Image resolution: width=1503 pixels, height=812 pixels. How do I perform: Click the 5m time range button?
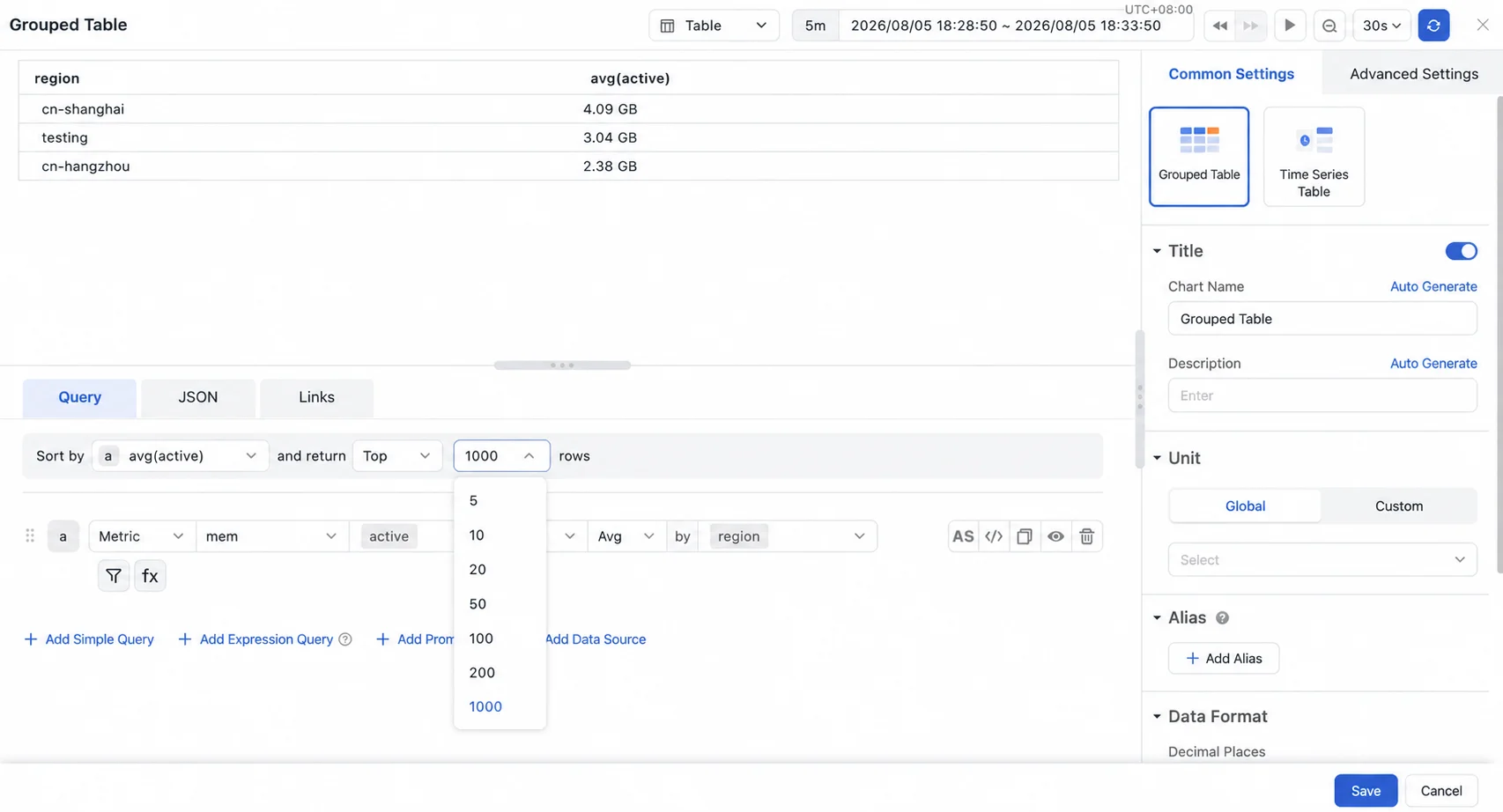click(815, 26)
